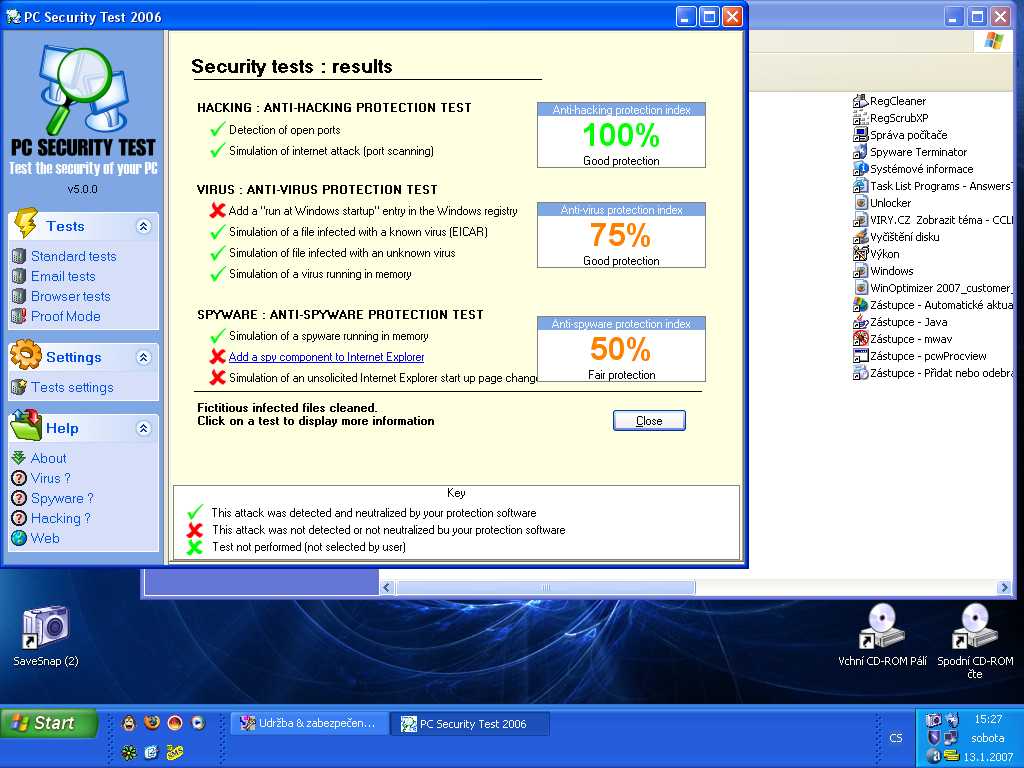Image resolution: width=1024 pixels, height=768 pixels.
Task: Switch to Údržba & zabezpečení taskbar item
Action: click(309, 723)
